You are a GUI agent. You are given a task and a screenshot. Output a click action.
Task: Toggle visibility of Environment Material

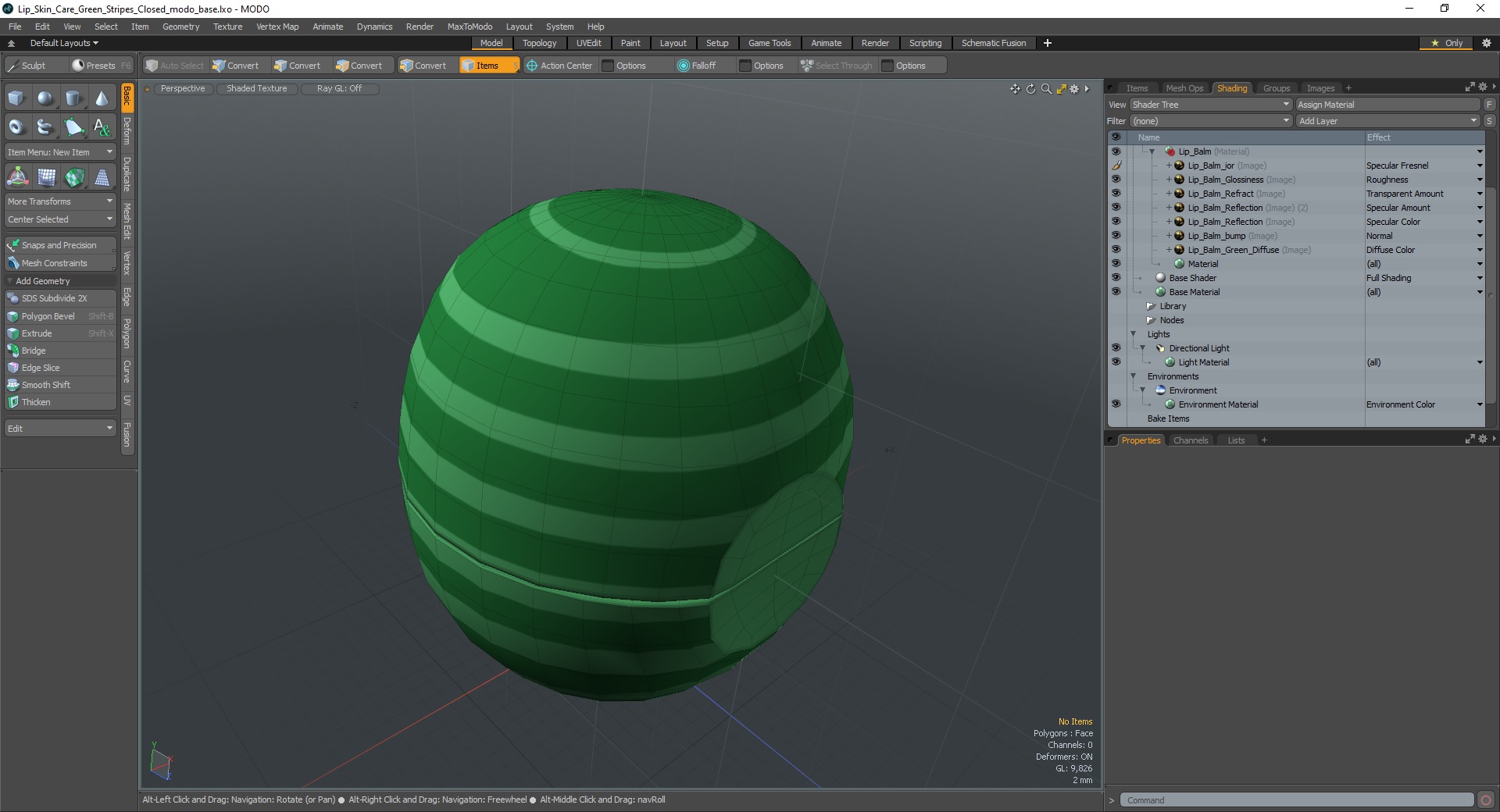click(1116, 404)
